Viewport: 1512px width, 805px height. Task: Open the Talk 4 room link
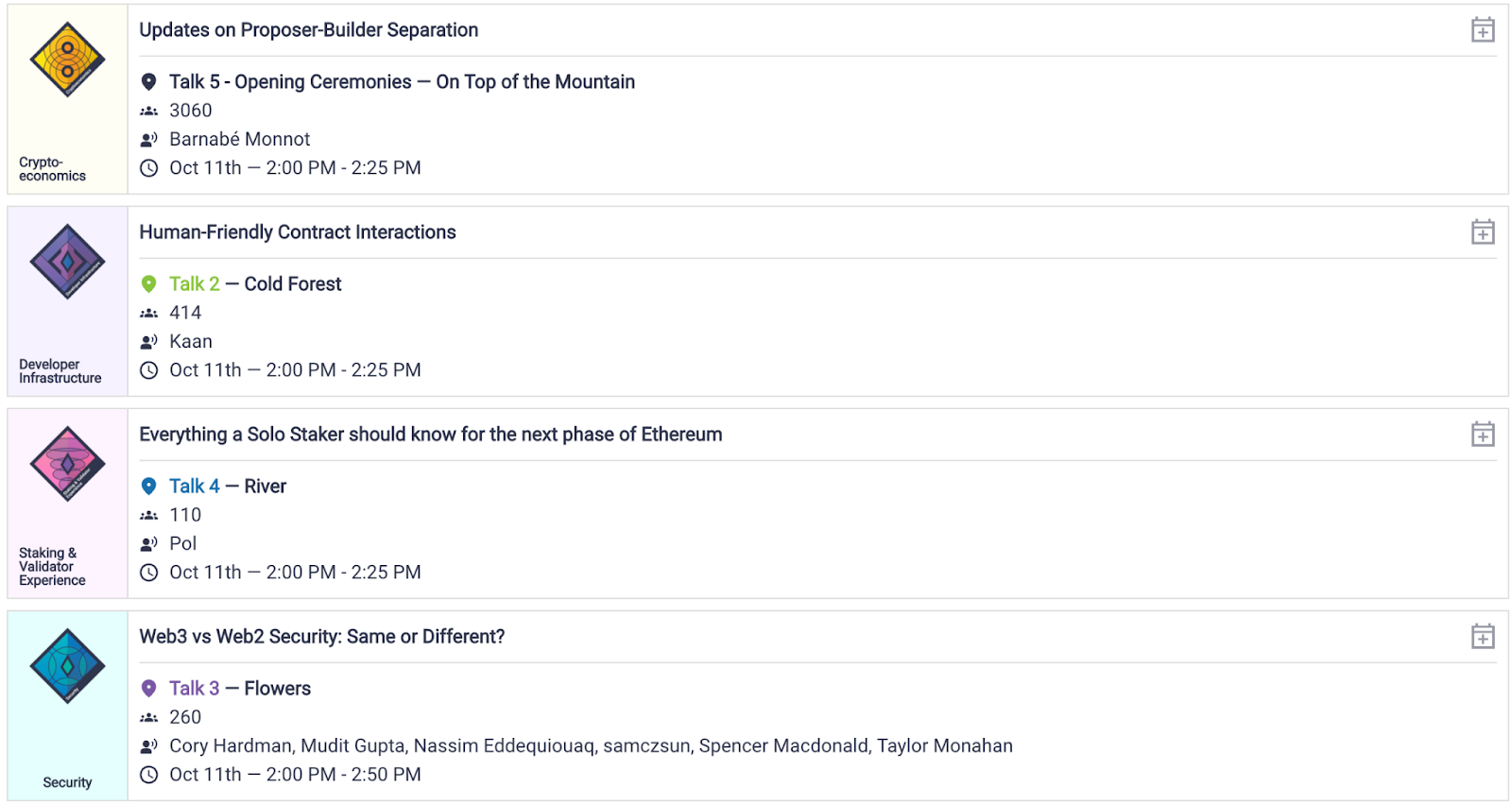pos(194,486)
